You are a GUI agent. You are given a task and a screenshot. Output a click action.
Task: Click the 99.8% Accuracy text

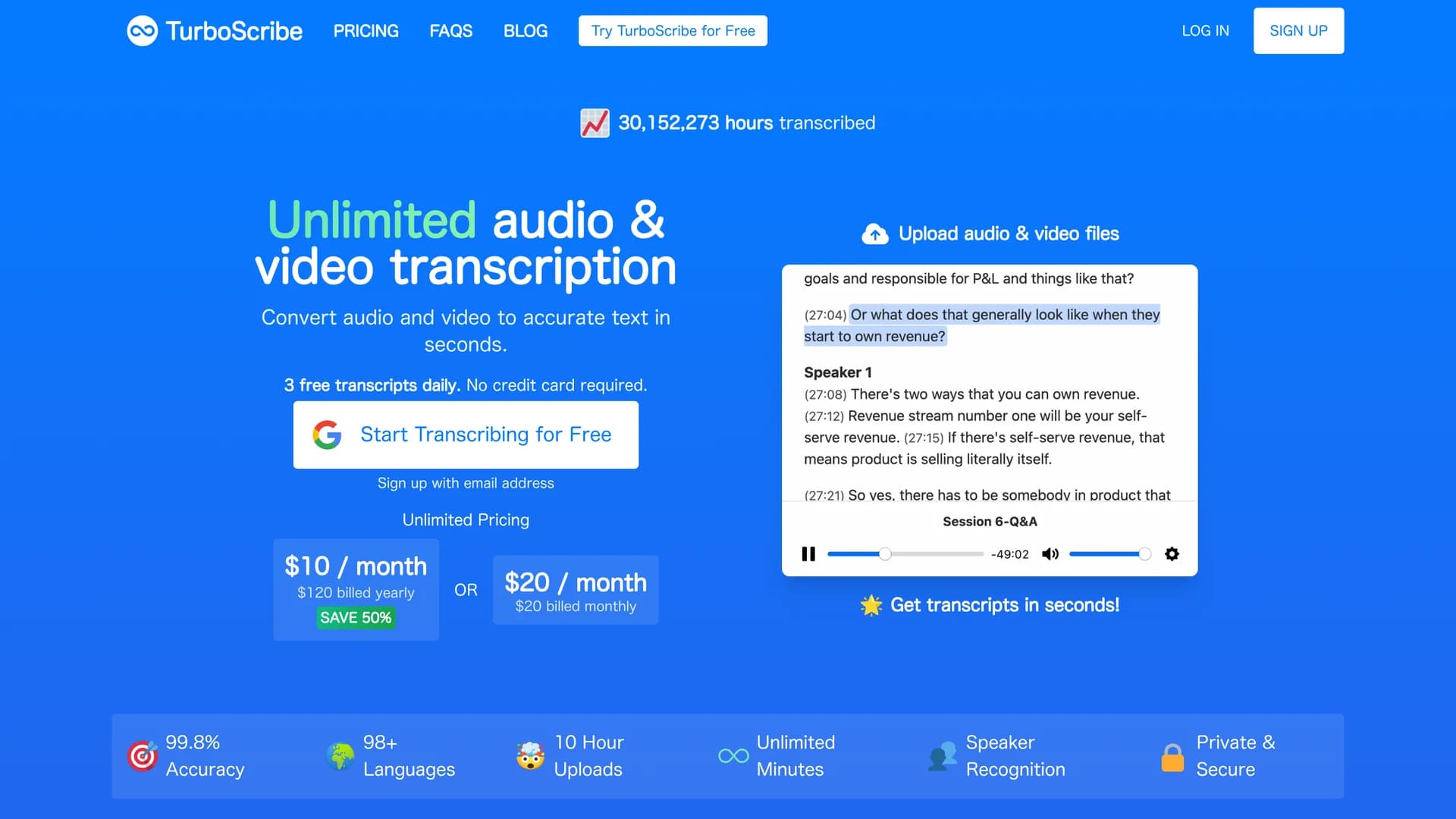[x=205, y=755]
